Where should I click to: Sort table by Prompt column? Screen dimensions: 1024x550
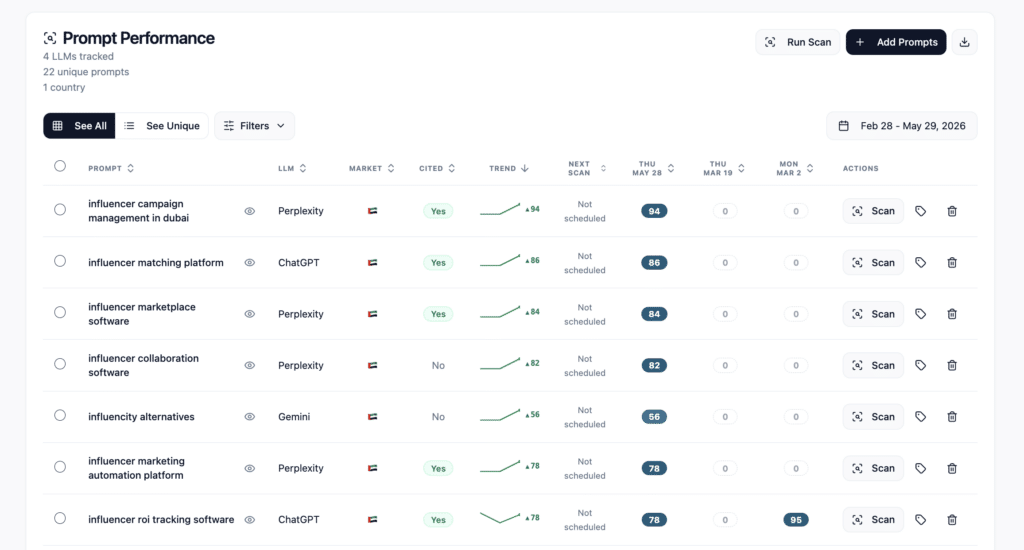click(111, 169)
